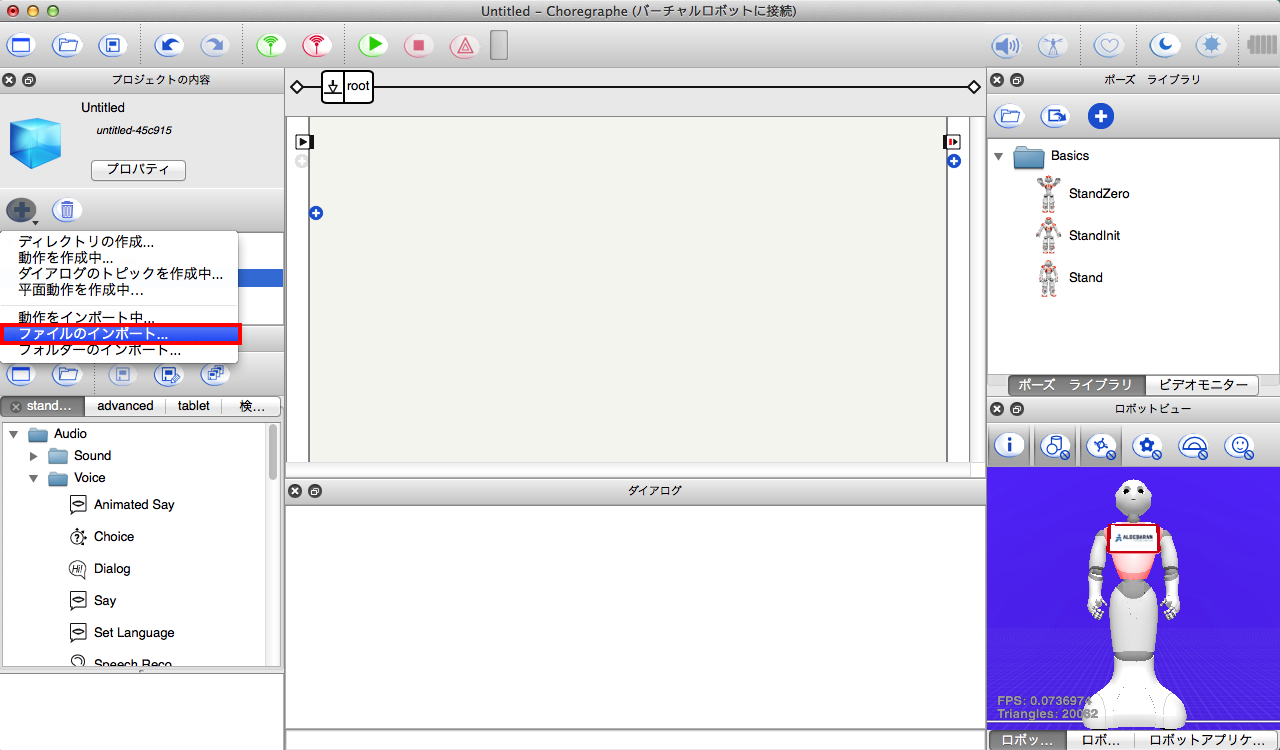Stop the behavior with the red square
1280x750 pixels.
click(419, 45)
